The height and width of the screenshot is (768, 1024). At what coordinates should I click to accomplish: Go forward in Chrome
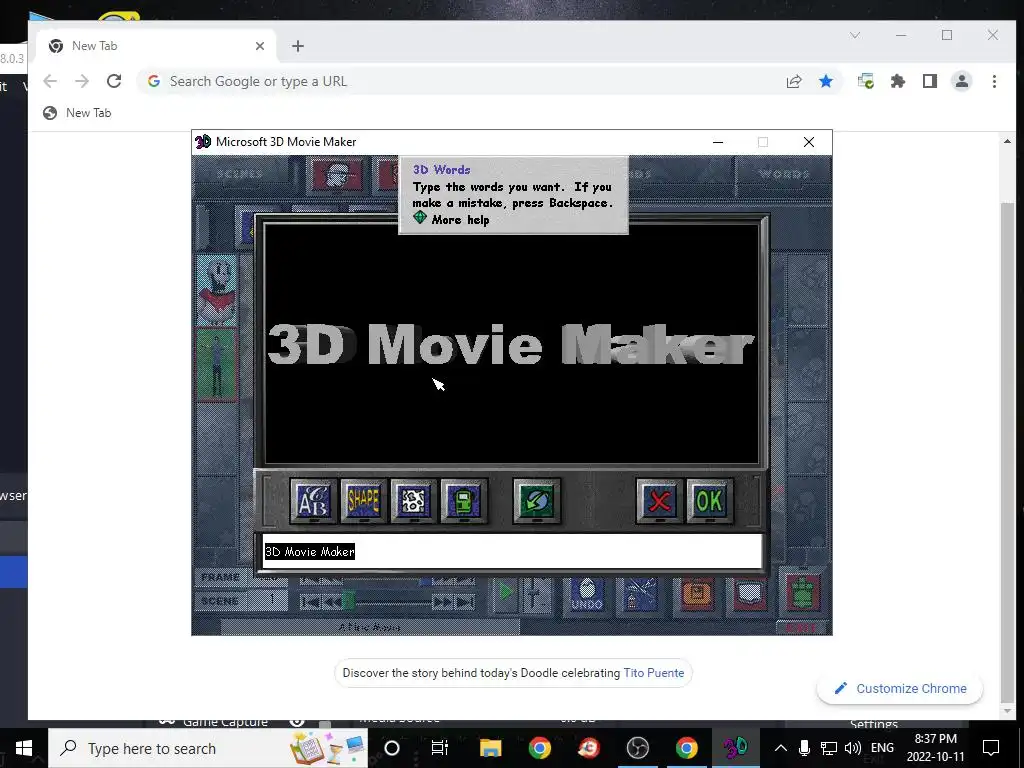(x=82, y=81)
